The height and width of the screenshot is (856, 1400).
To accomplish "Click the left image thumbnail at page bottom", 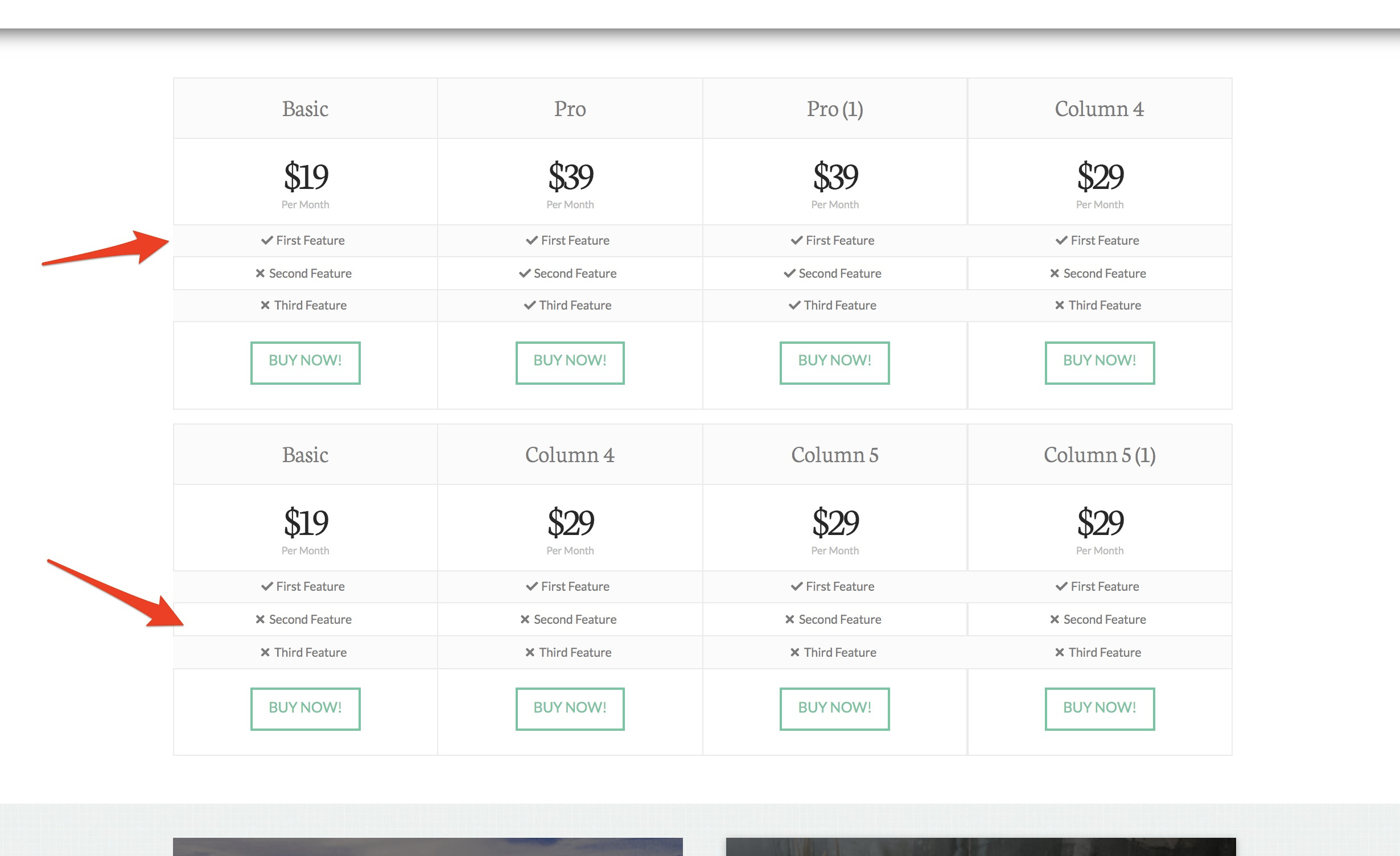I will pyautogui.click(x=428, y=847).
